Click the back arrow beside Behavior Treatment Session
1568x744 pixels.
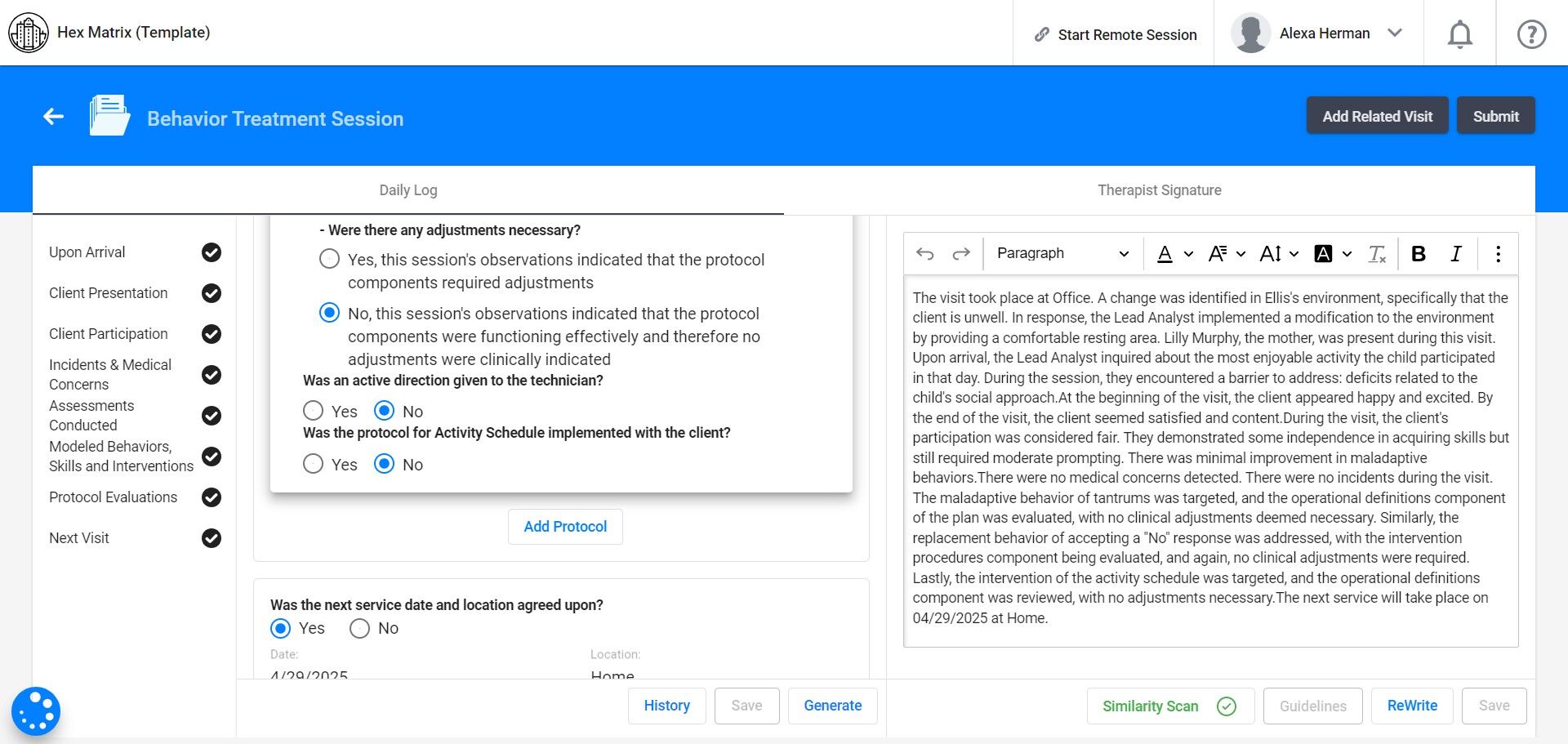[x=54, y=117]
